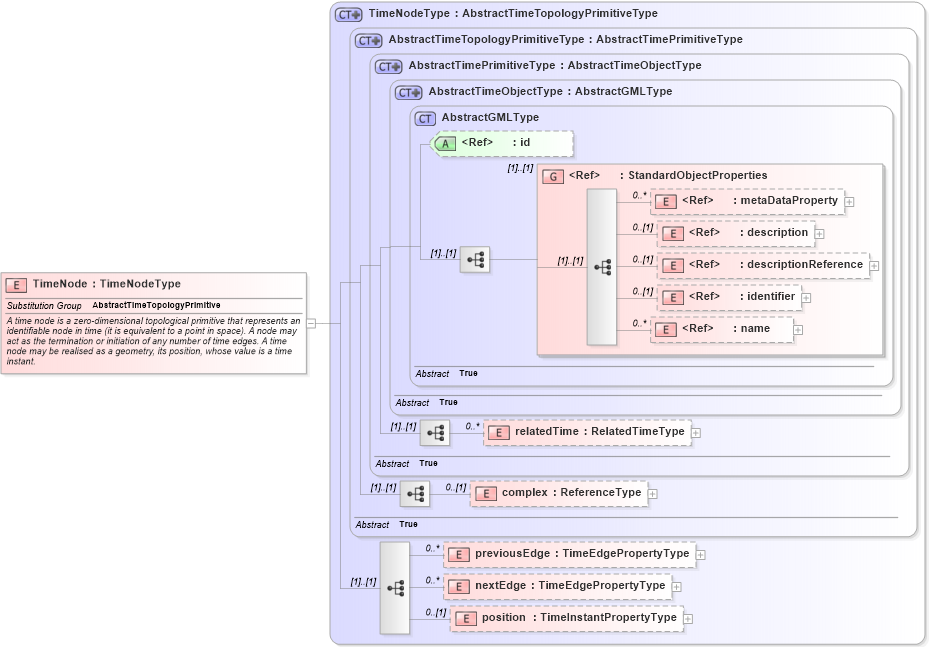This screenshot has height=647, width=930.
Task: Click the relatedTime : RelatedTimeType label
Action: [600, 432]
